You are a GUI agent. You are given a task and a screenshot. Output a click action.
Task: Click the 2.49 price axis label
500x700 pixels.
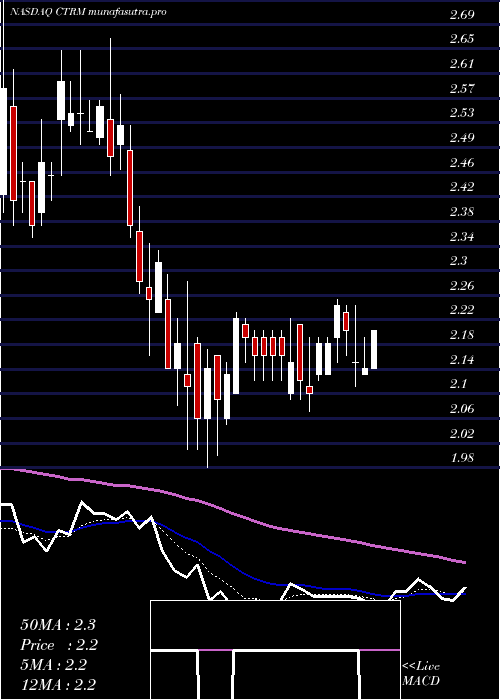462,138
